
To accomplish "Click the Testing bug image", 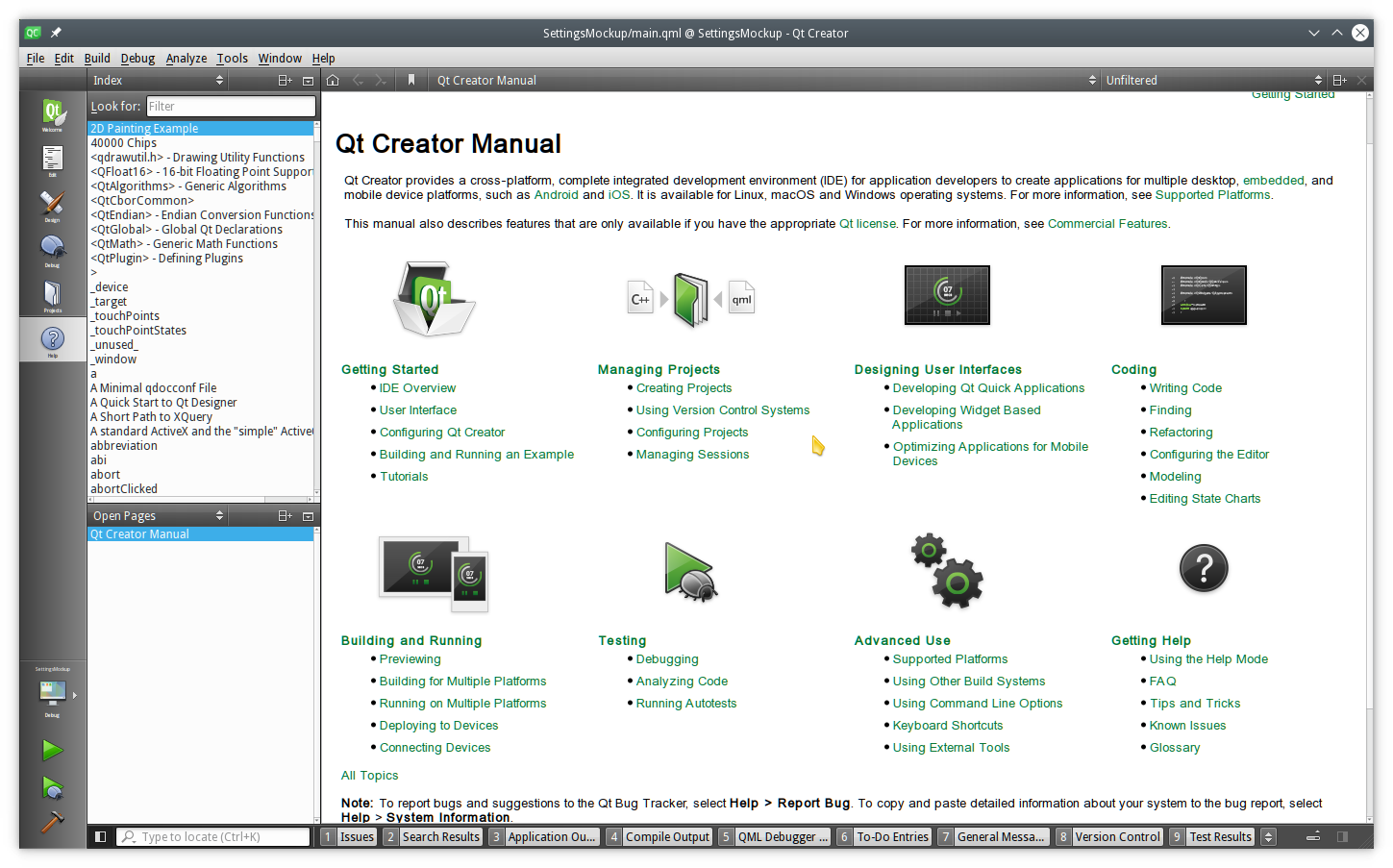I will (690, 572).
